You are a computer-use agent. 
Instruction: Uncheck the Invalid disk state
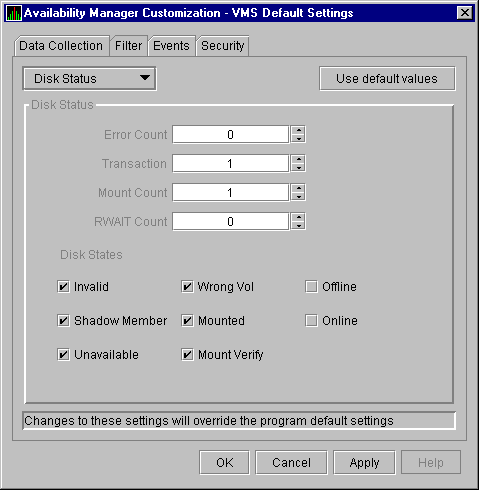[63, 287]
